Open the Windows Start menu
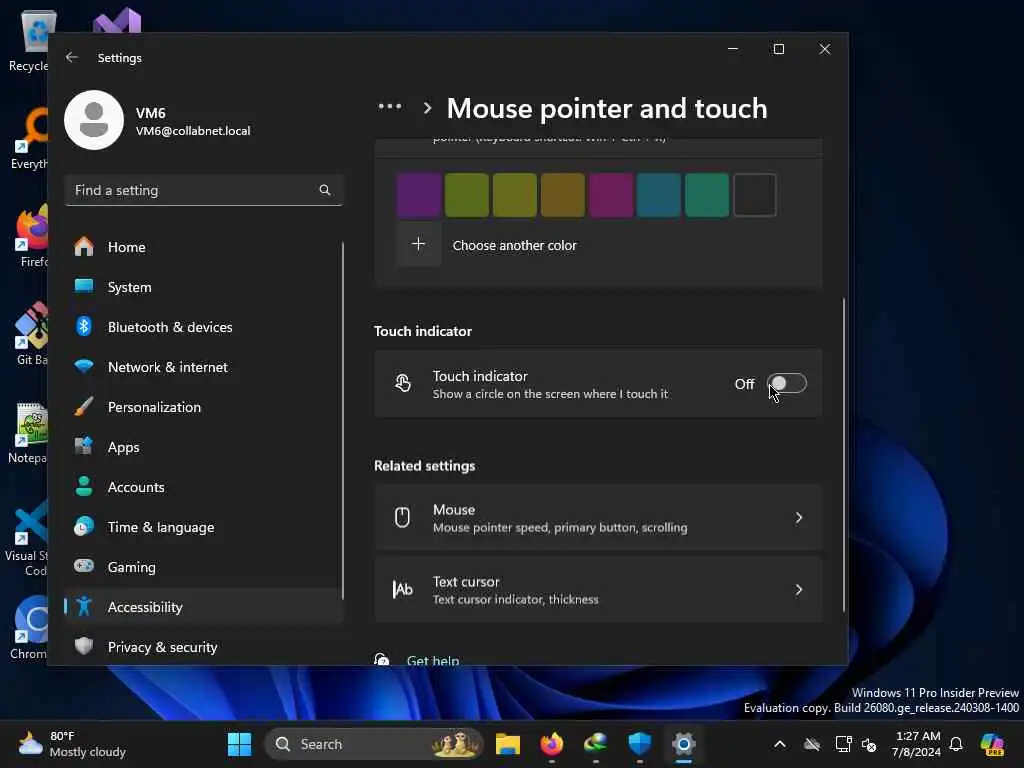Viewport: 1024px width, 768px height. [x=239, y=744]
